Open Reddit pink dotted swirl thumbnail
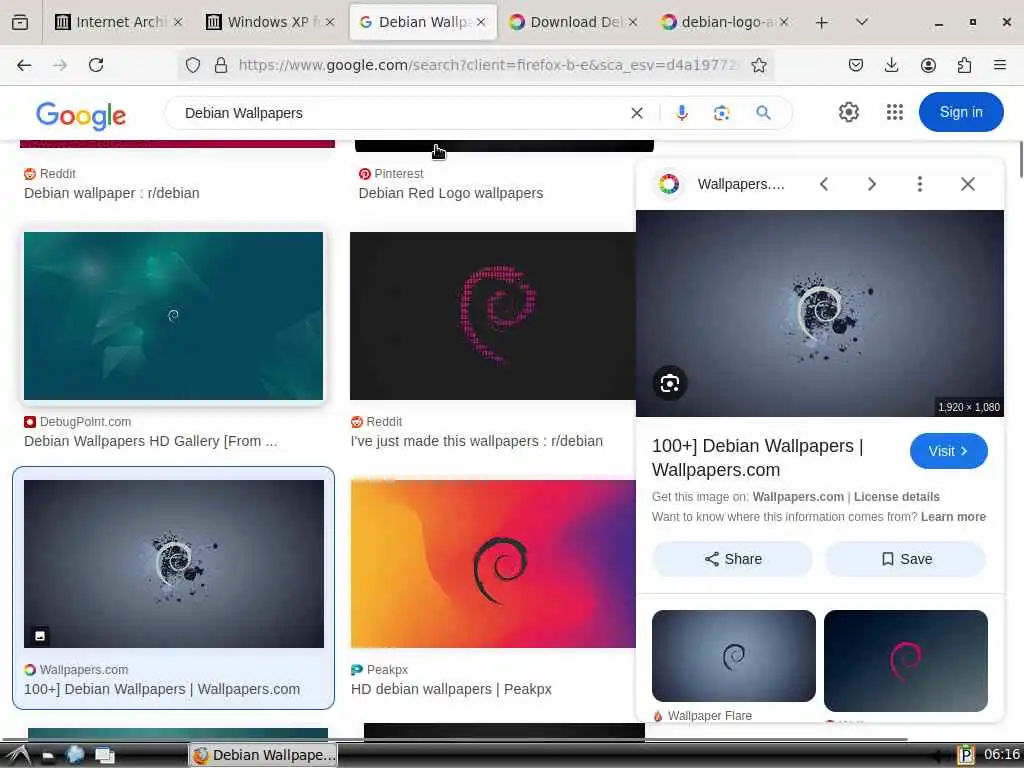The image size is (1024, 768). pyautogui.click(x=493, y=316)
